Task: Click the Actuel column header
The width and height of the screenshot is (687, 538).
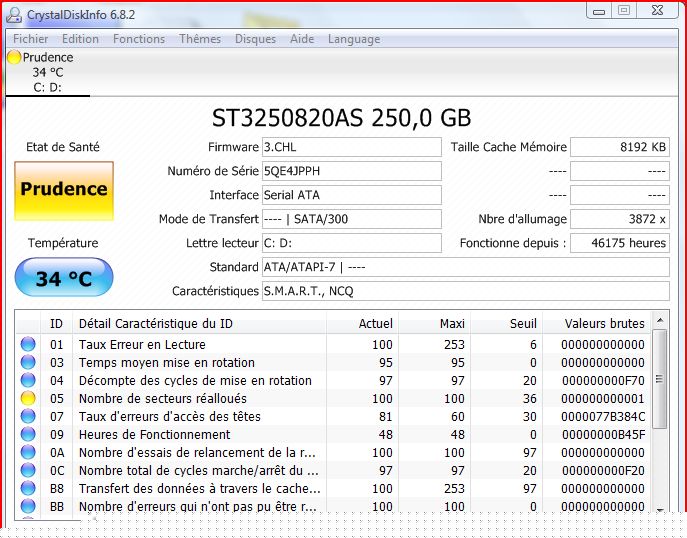Action: click(362, 324)
